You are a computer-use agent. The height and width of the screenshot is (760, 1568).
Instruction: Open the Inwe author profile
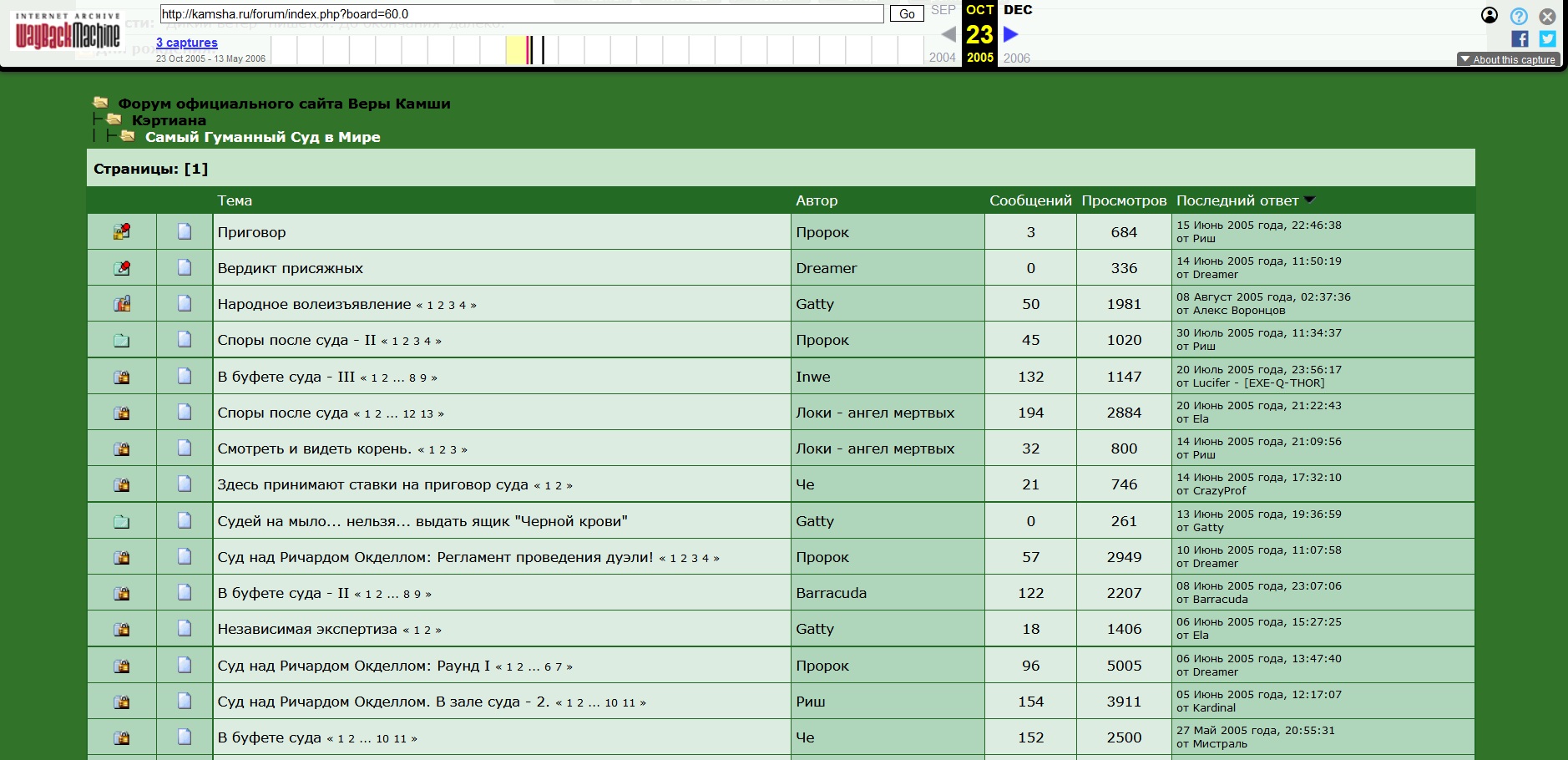point(813,377)
